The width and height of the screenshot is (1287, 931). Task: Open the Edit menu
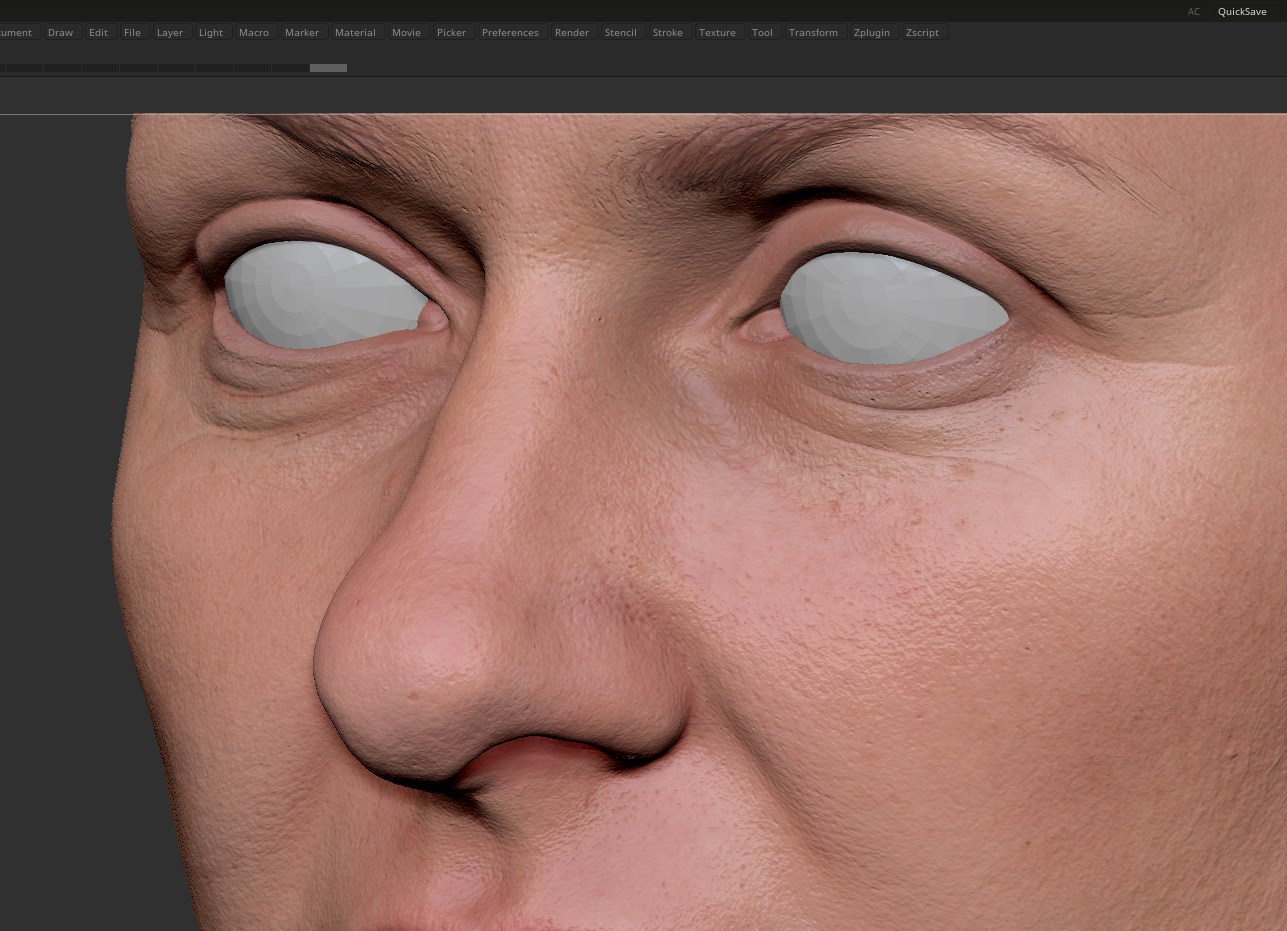tap(98, 33)
